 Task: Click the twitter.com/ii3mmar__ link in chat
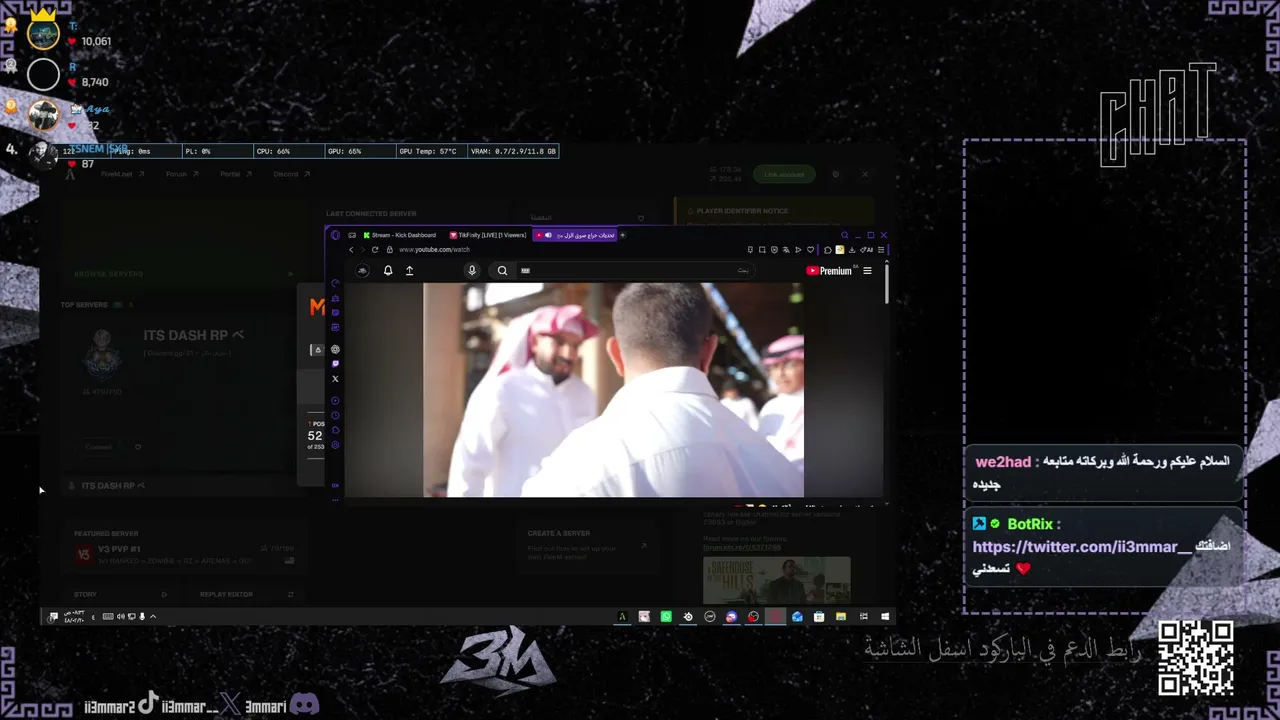[x=1083, y=547]
